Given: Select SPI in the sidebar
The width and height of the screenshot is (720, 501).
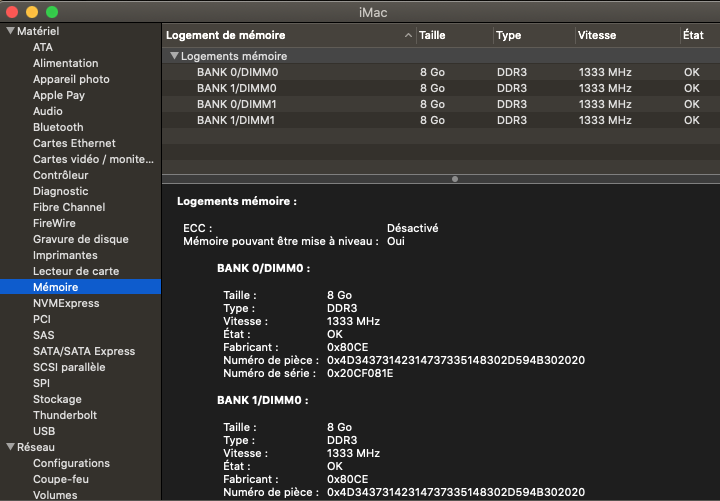Looking at the screenshot, I should pos(41,383).
